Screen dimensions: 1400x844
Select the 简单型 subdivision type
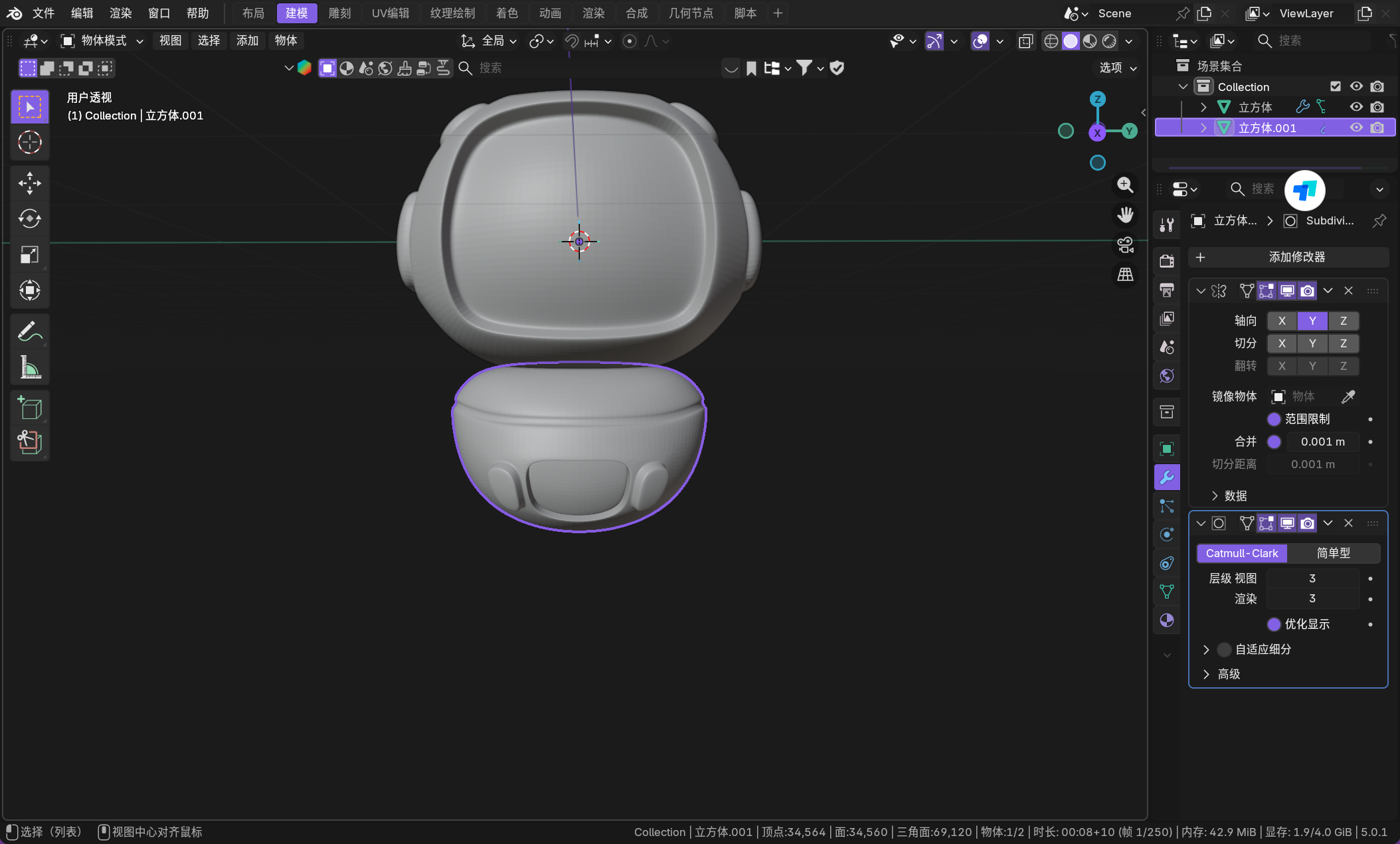1333,553
